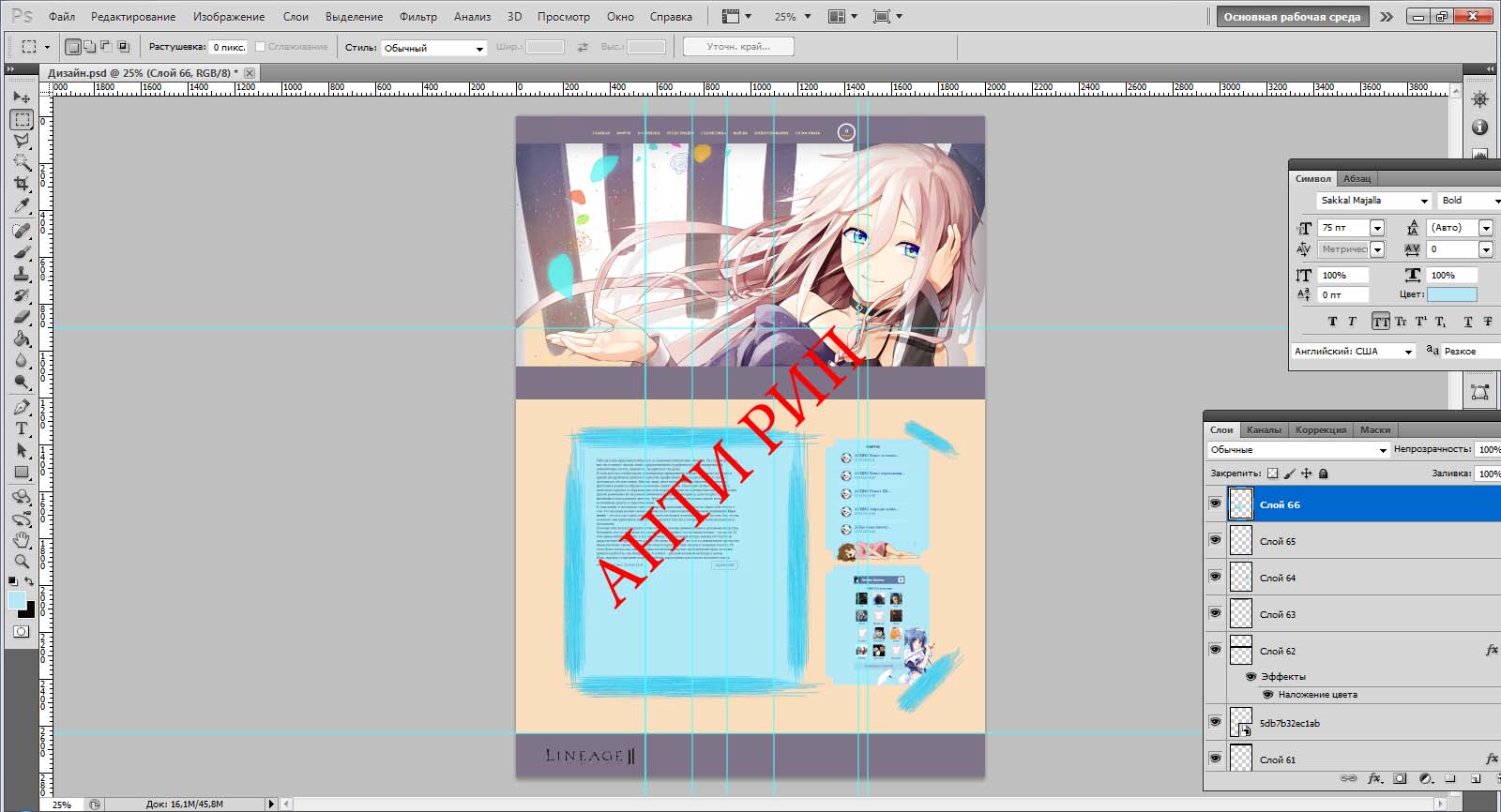Switch to the Абзац tab
The image size is (1501, 812).
point(1357,178)
